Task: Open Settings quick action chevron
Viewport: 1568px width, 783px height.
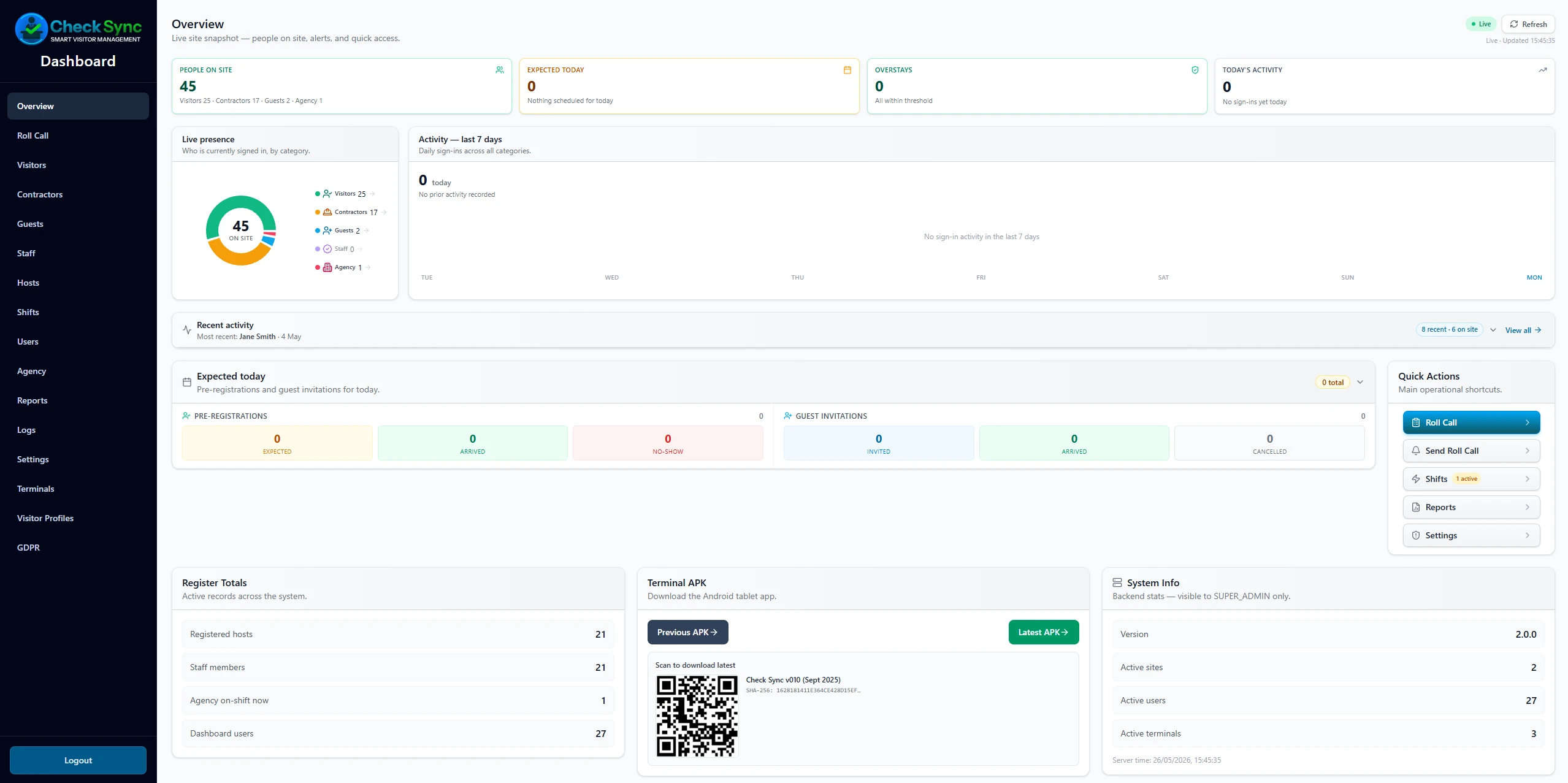Action: tap(1528, 535)
